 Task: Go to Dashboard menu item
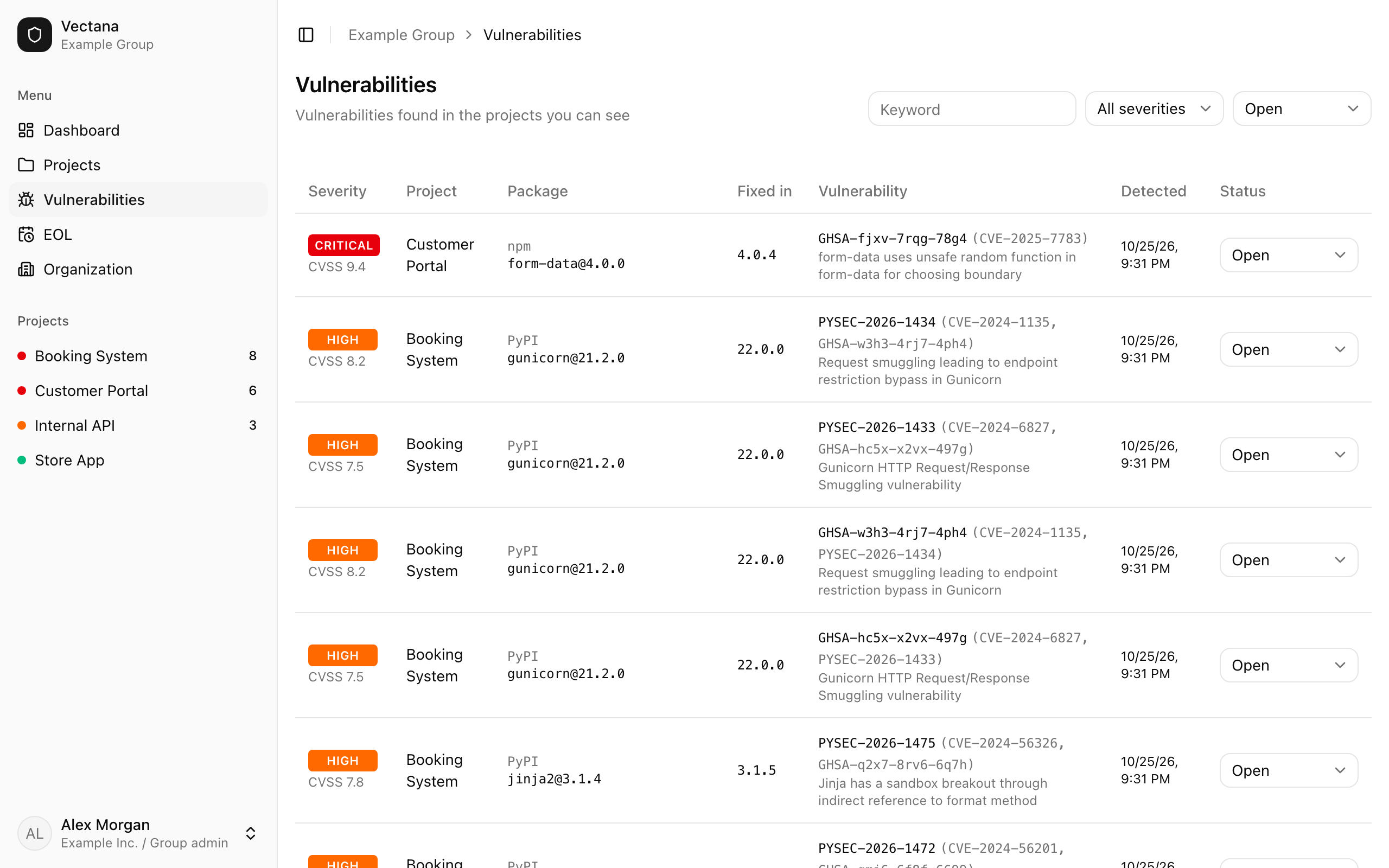click(138, 130)
